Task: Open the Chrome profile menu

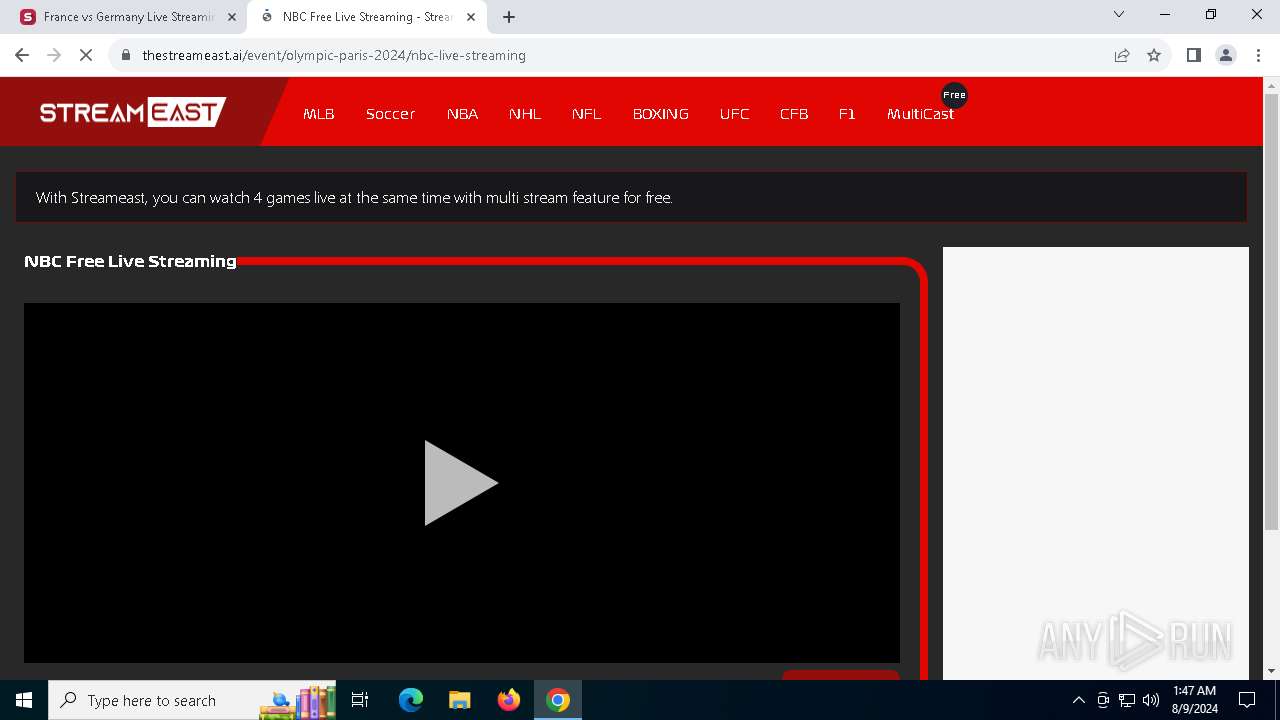Action: [x=1226, y=55]
